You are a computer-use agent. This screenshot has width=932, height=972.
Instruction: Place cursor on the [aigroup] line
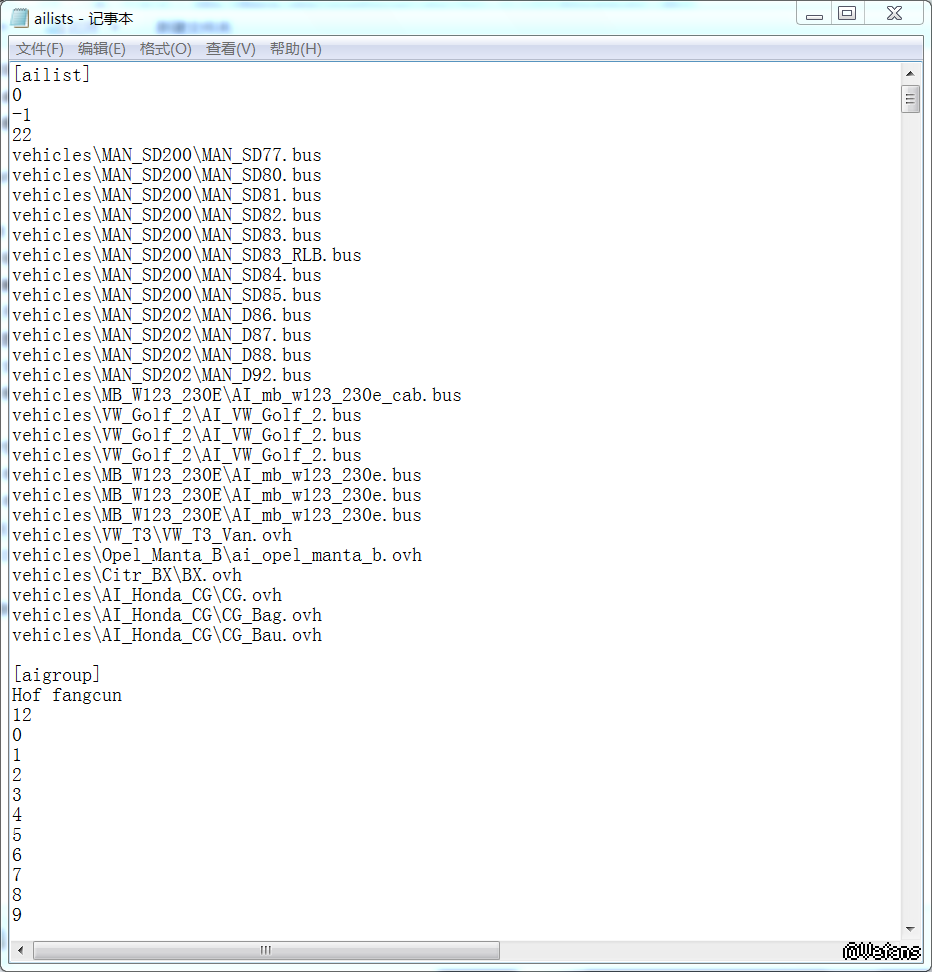click(x=56, y=675)
